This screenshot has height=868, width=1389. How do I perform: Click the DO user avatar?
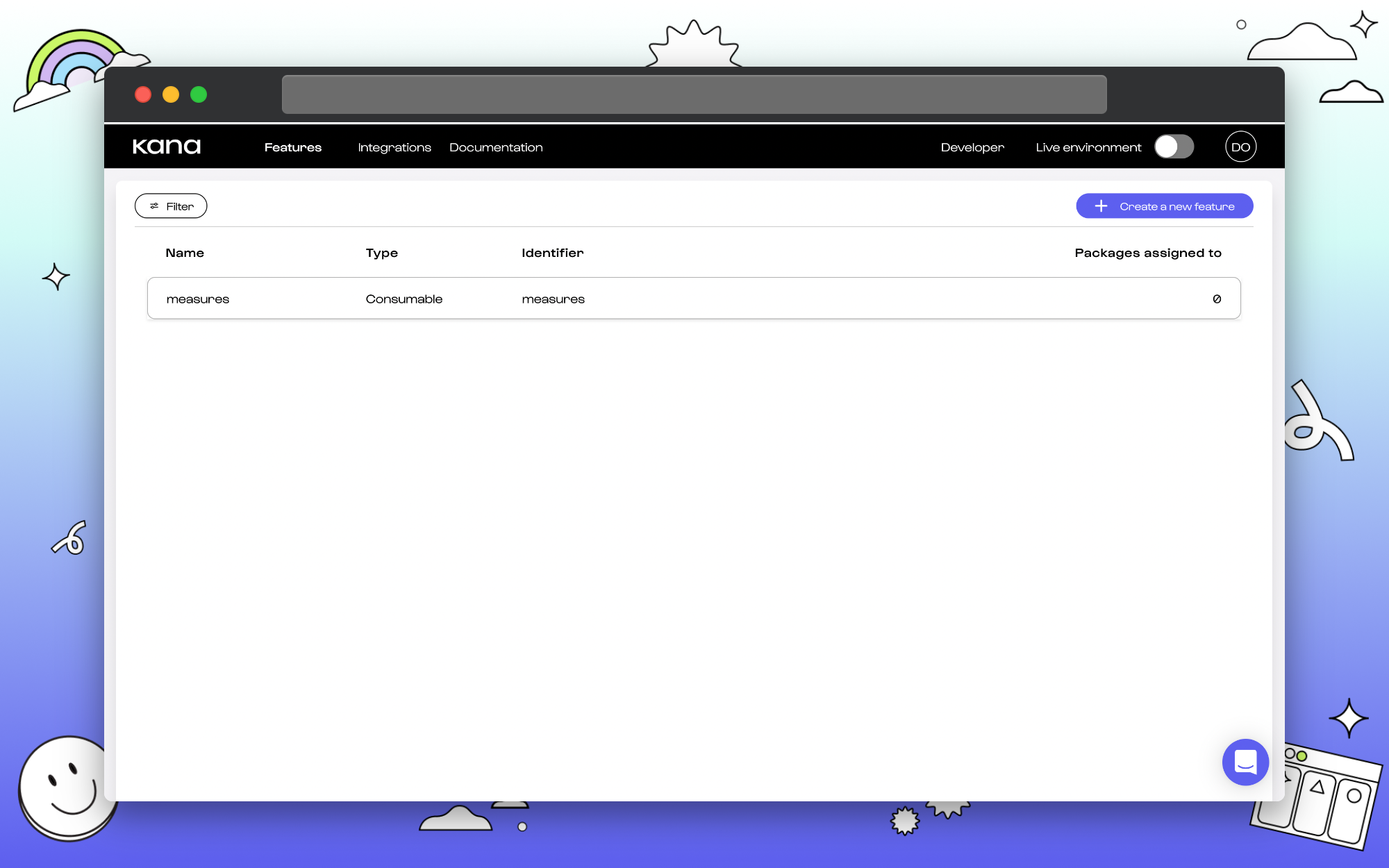tap(1240, 147)
